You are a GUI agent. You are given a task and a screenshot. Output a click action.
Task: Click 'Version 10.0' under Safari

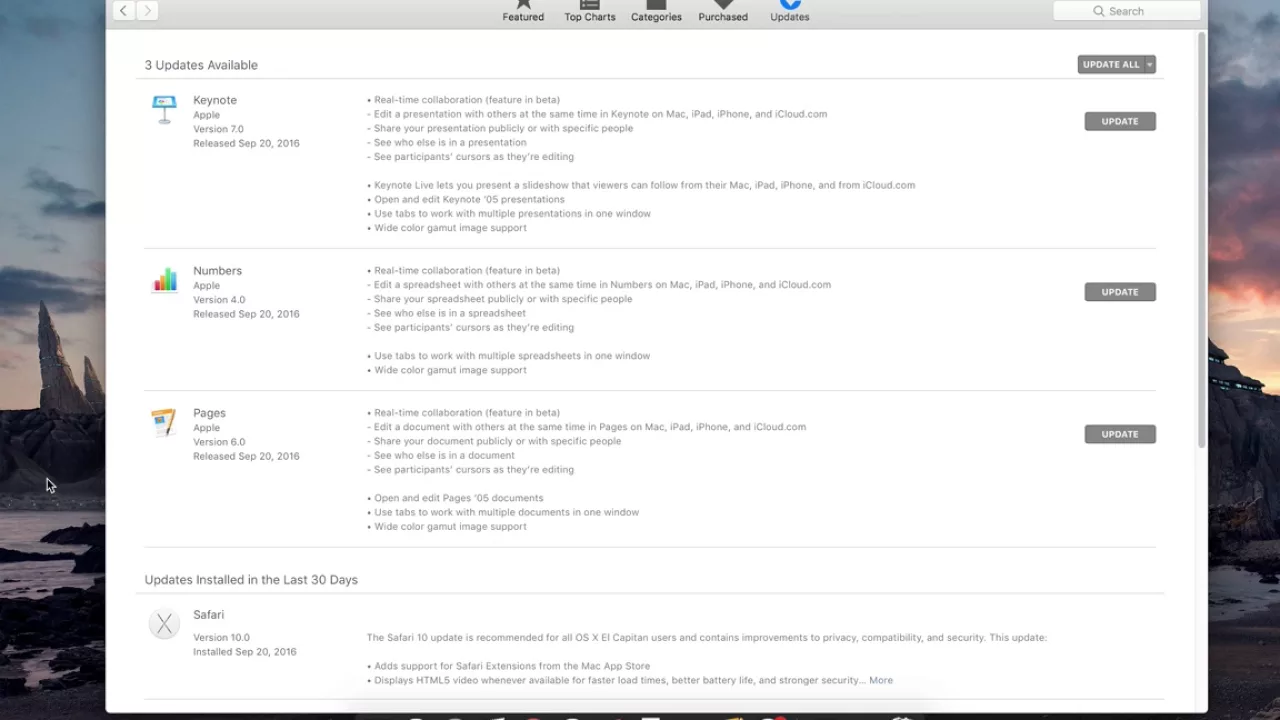pos(221,638)
